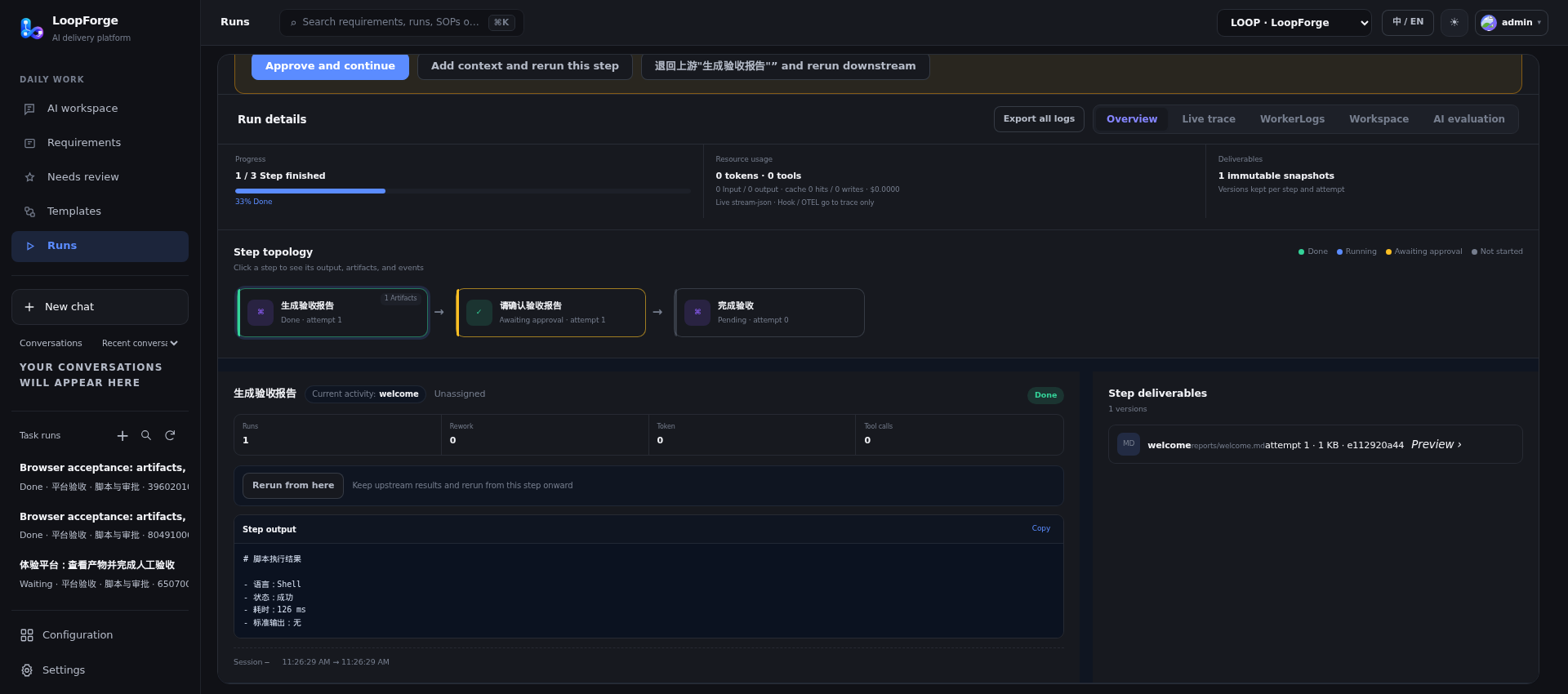The width and height of the screenshot is (1568, 694).
Task: Open AI workspace from the sidebar
Action: [x=100, y=109]
